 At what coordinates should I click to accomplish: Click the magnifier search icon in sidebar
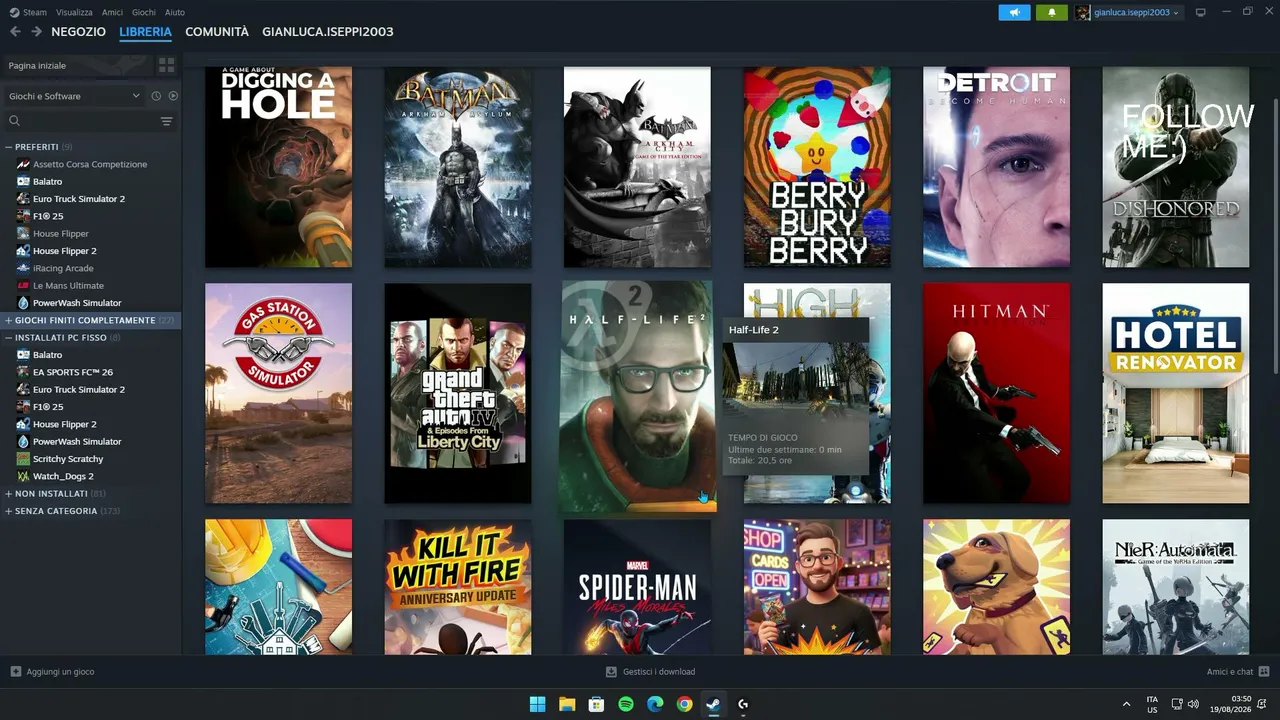pos(15,121)
